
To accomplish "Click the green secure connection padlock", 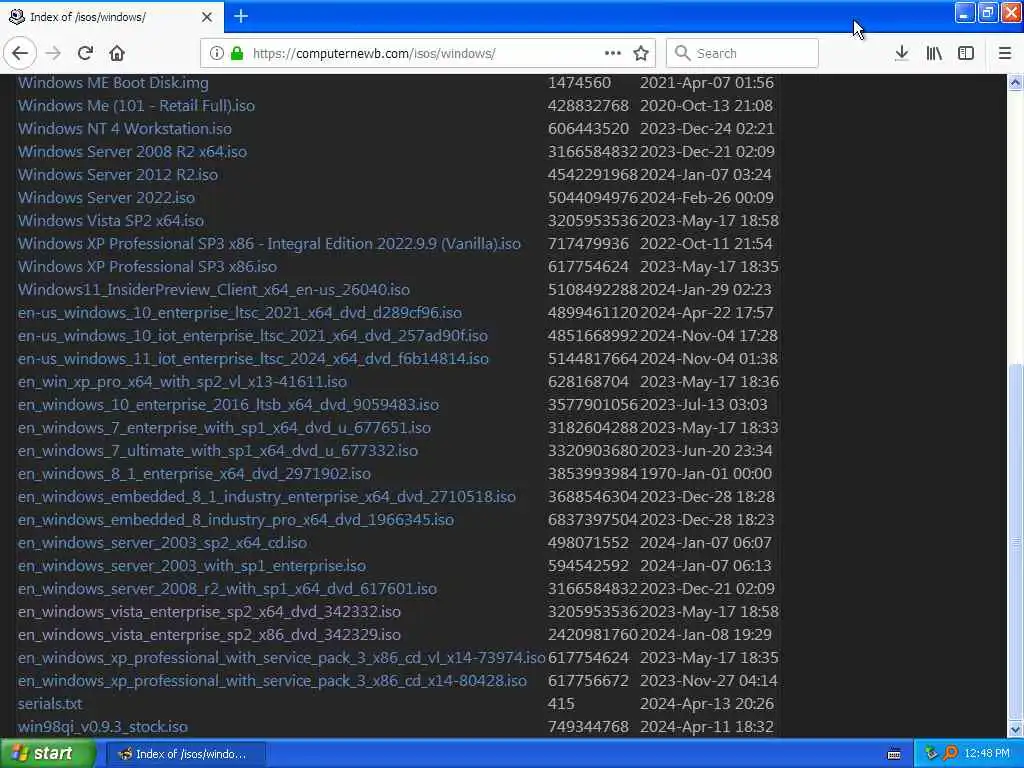I will [x=237, y=54].
